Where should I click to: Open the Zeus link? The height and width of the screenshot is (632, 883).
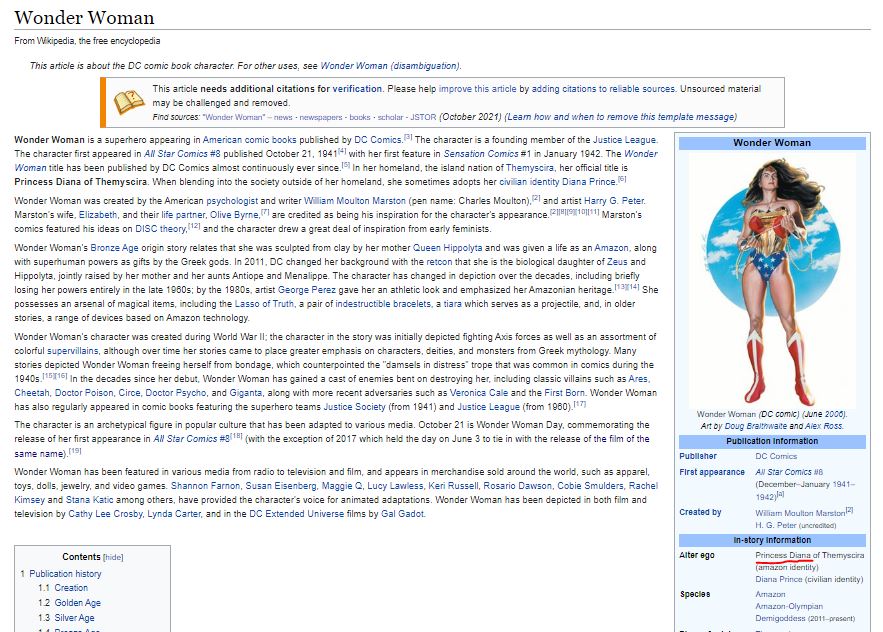tap(617, 262)
